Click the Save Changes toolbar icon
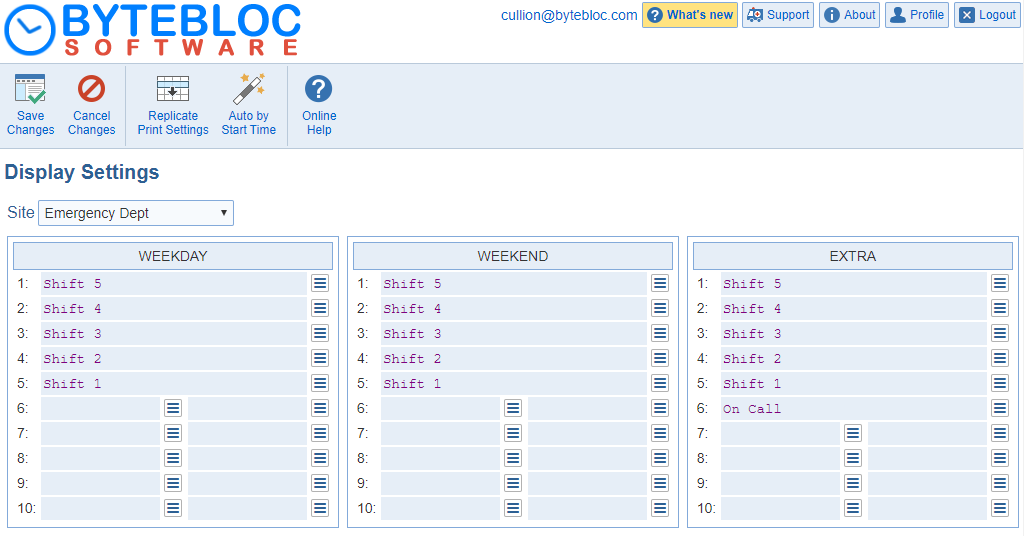This screenshot has height=536, width=1024. pyautogui.click(x=31, y=89)
